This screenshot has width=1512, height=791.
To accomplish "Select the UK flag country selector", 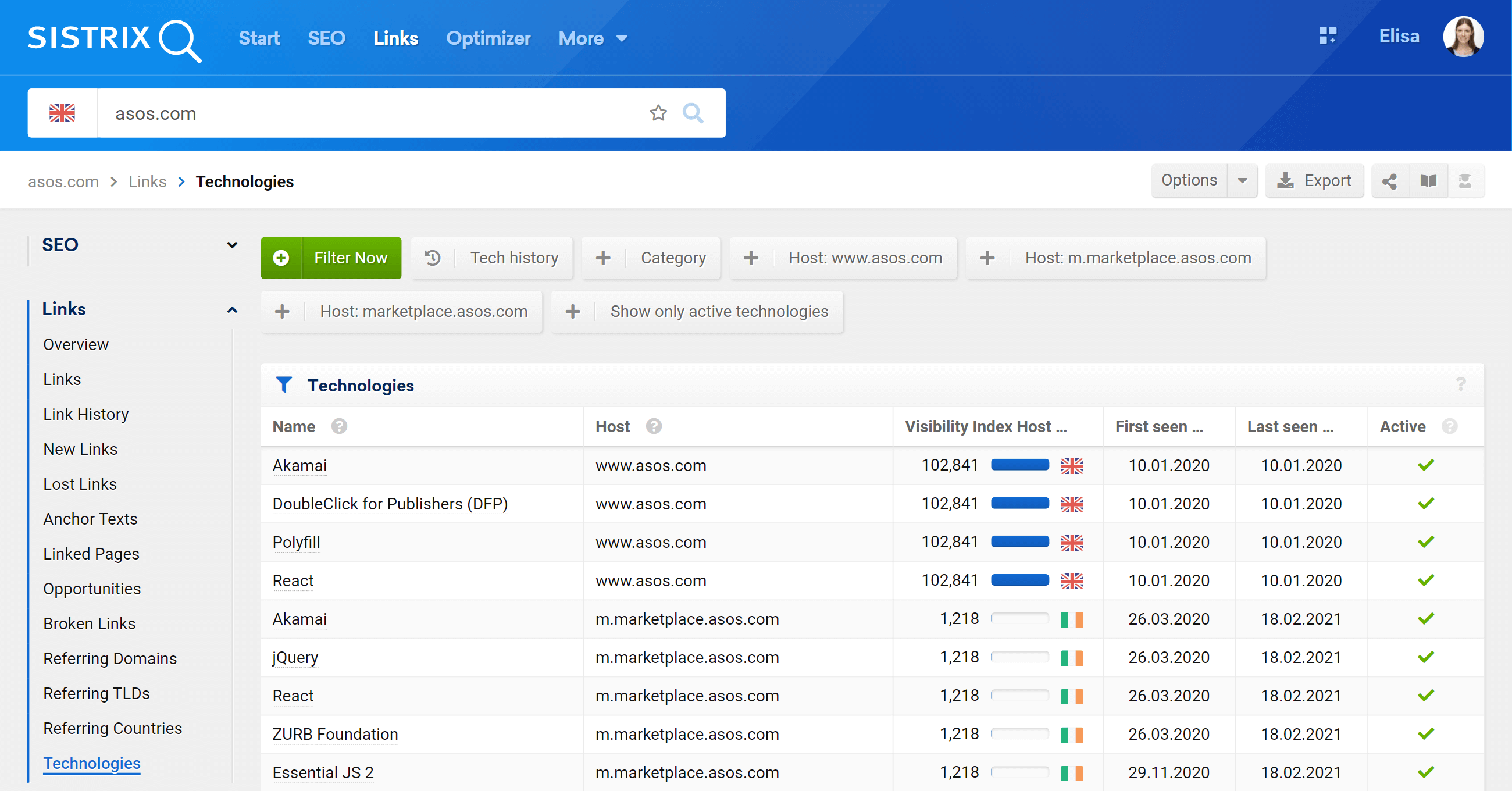I will pos(62,113).
